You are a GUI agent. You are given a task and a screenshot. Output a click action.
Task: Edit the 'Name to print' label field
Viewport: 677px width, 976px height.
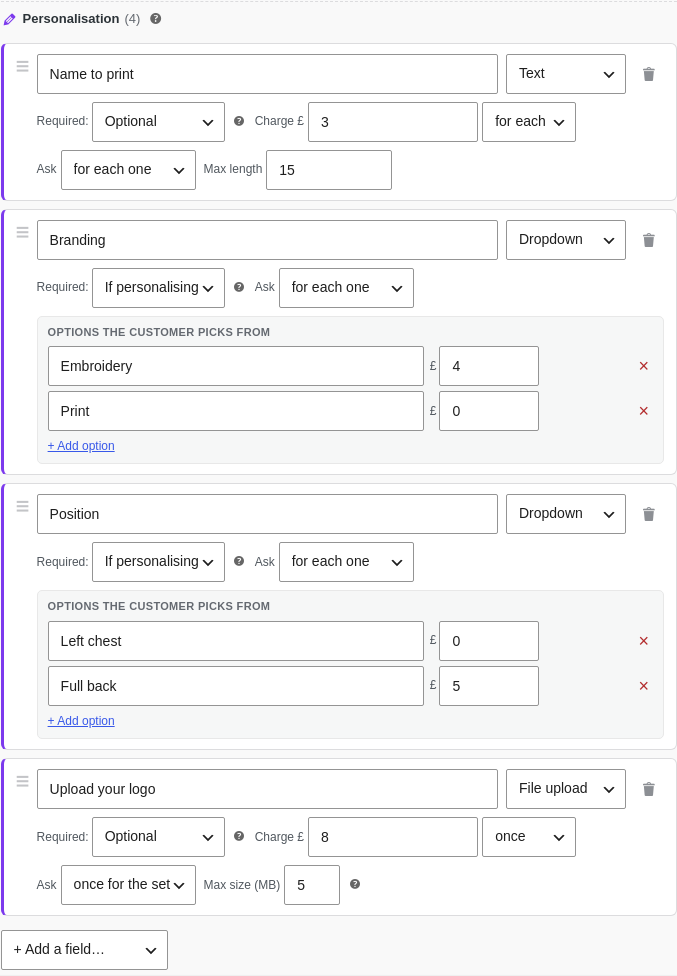click(267, 74)
